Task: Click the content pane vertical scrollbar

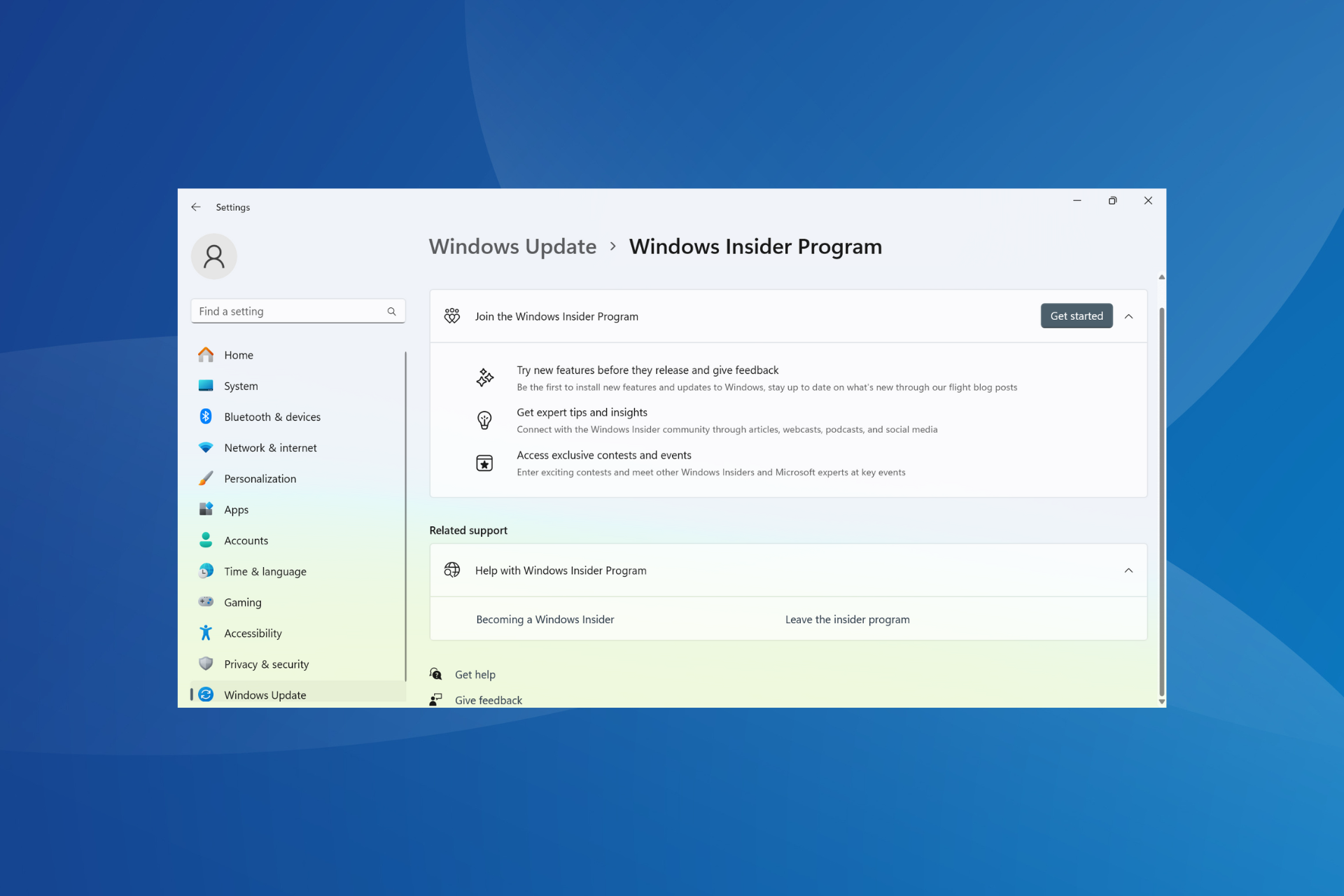Action: [x=1161, y=500]
